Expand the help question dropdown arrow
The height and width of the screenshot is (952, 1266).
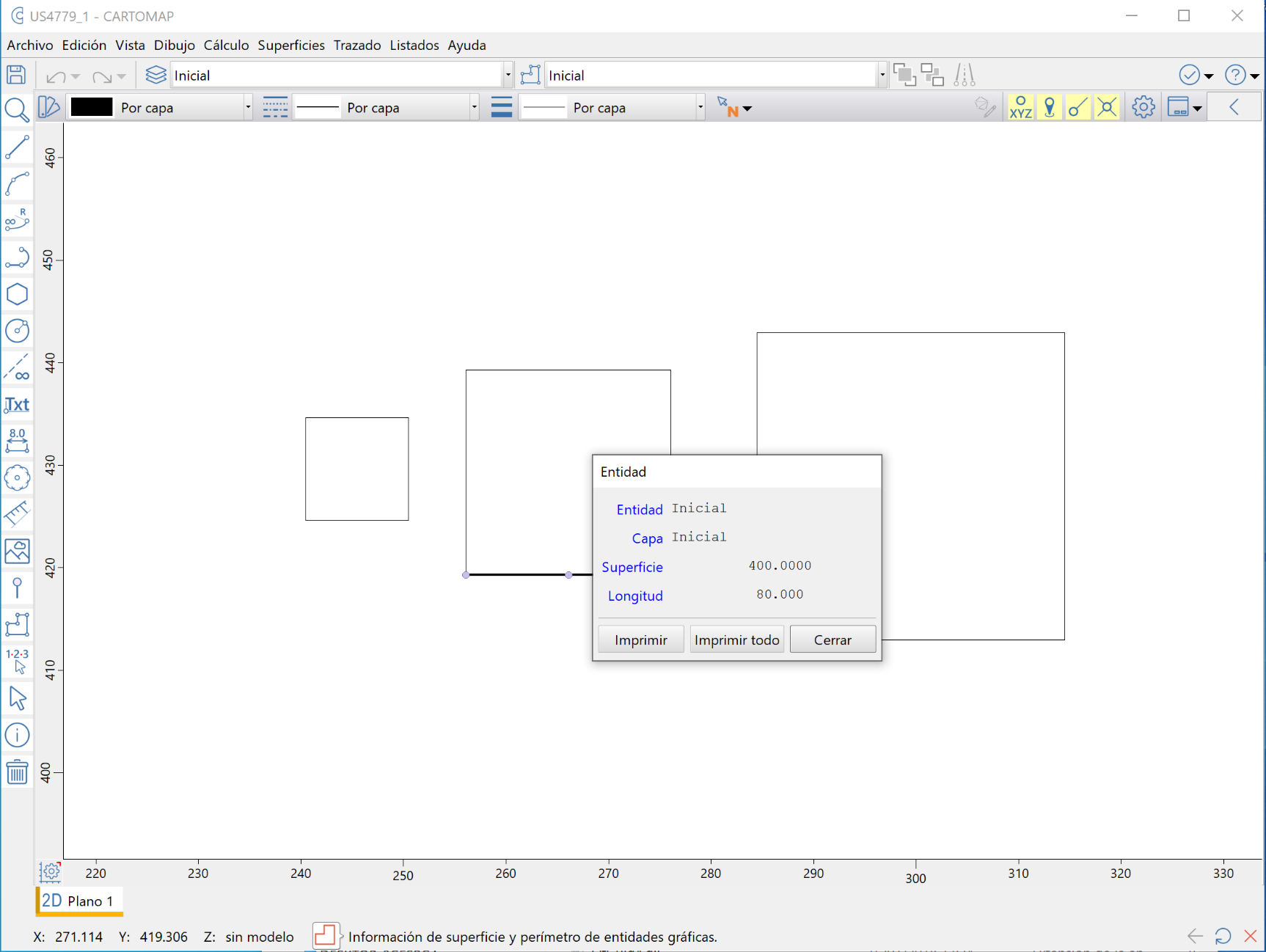coord(1255,76)
